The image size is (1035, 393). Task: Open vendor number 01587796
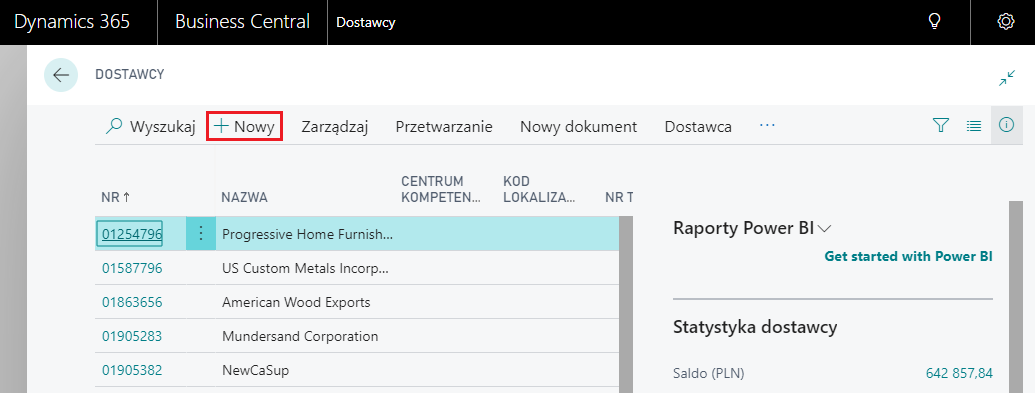click(132, 268)
